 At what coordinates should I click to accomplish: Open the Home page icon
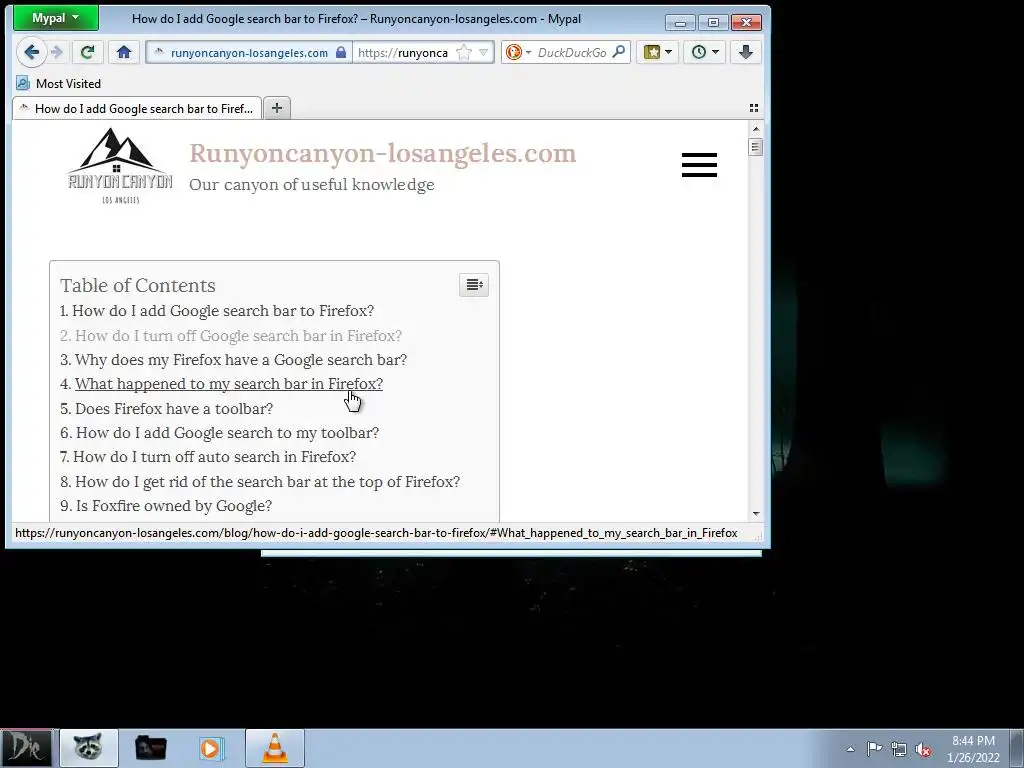[x=123, y=52]
